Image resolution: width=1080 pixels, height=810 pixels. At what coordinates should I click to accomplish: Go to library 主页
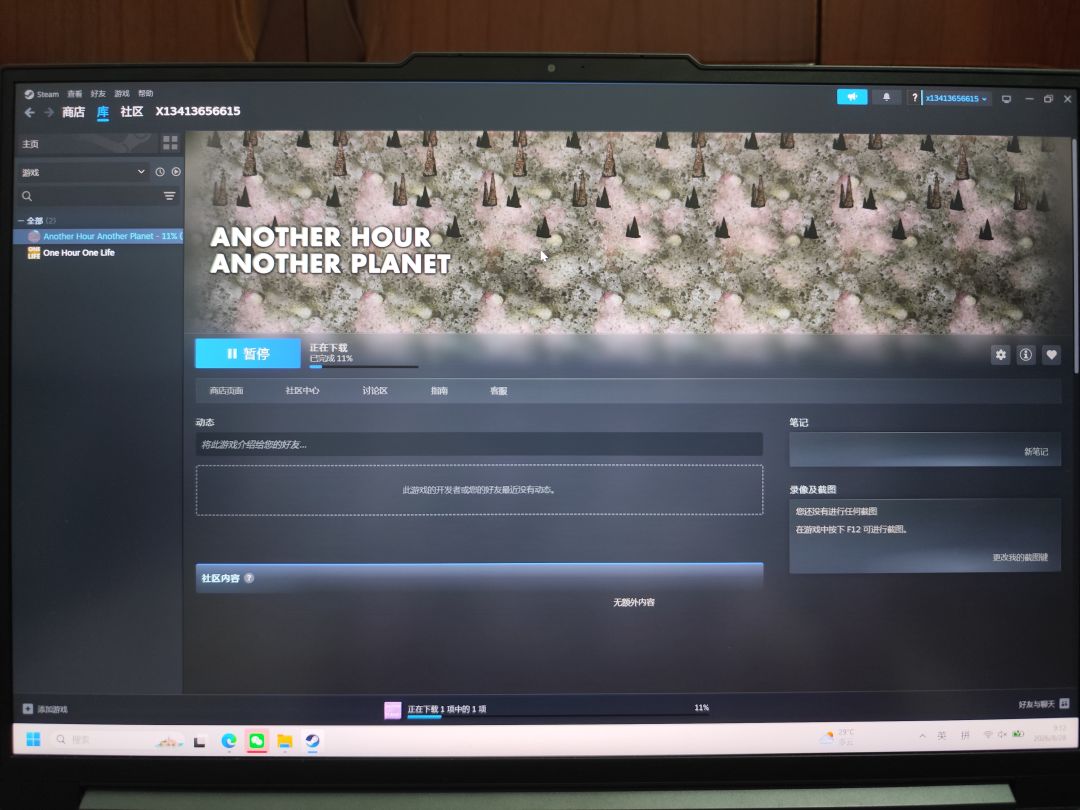pos(86,143)
